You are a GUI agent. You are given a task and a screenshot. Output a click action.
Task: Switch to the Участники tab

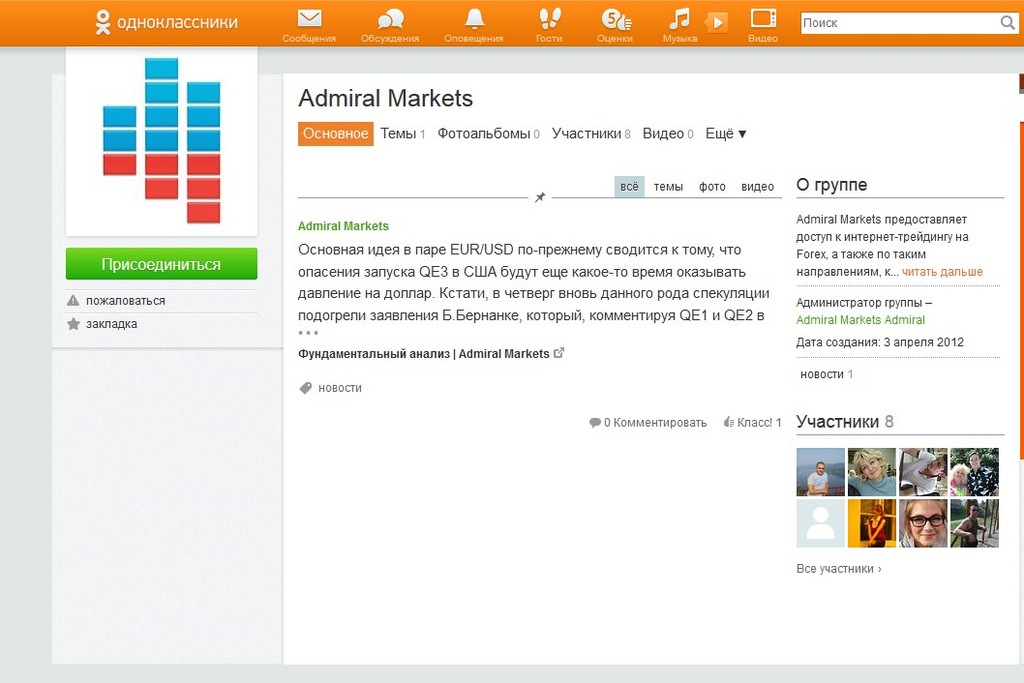click(591, 134)
